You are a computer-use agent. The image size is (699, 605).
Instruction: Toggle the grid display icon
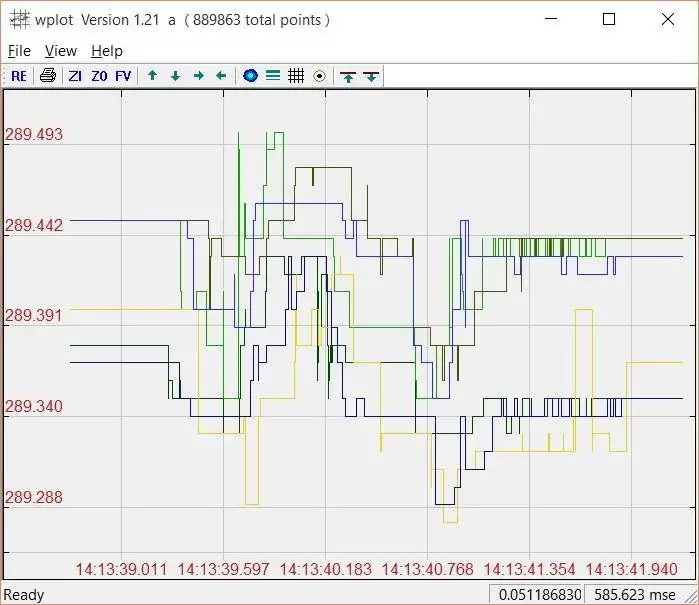tap(296, 76)
